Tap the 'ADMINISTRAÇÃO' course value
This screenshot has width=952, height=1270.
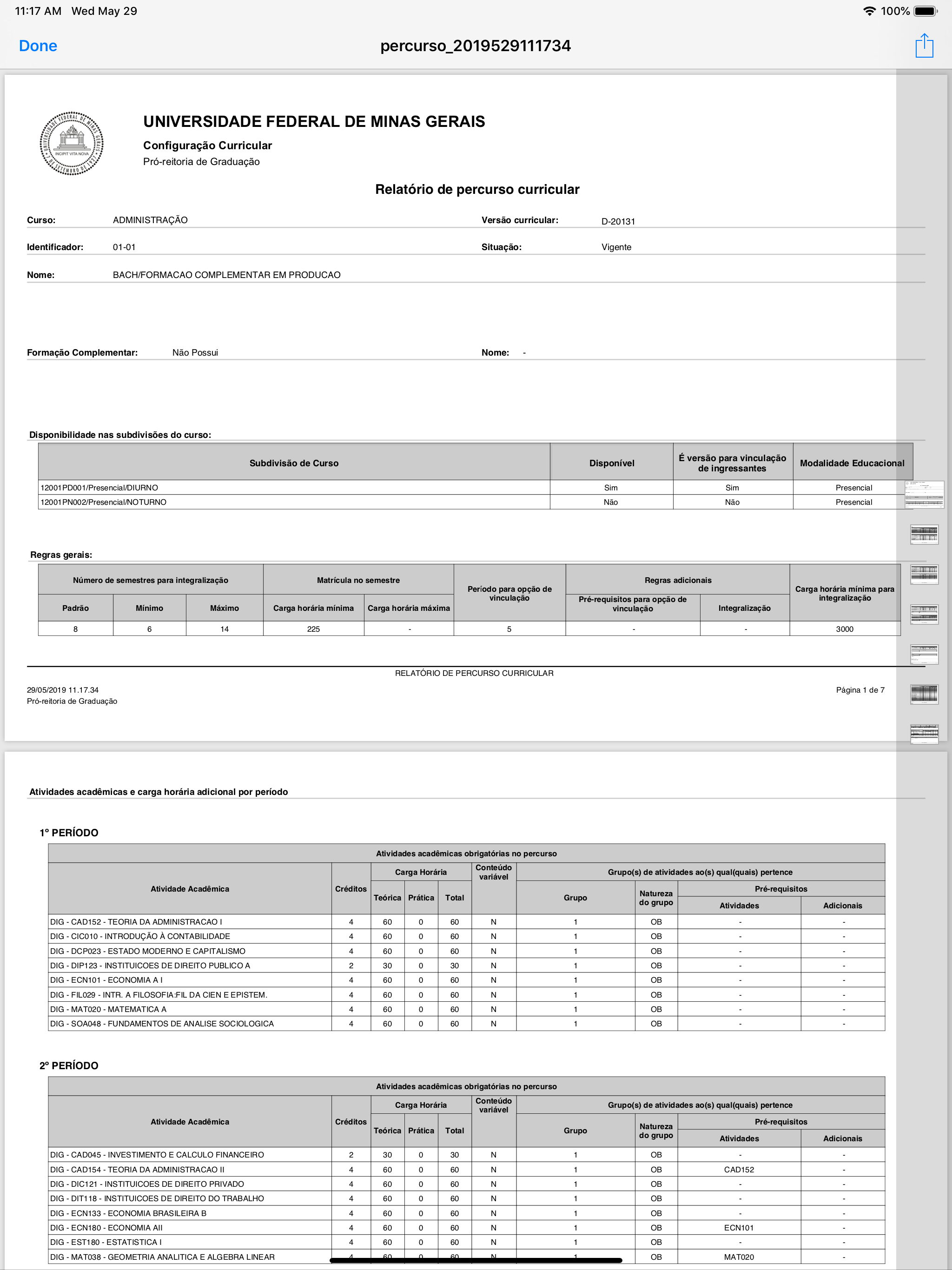point(150,220)
